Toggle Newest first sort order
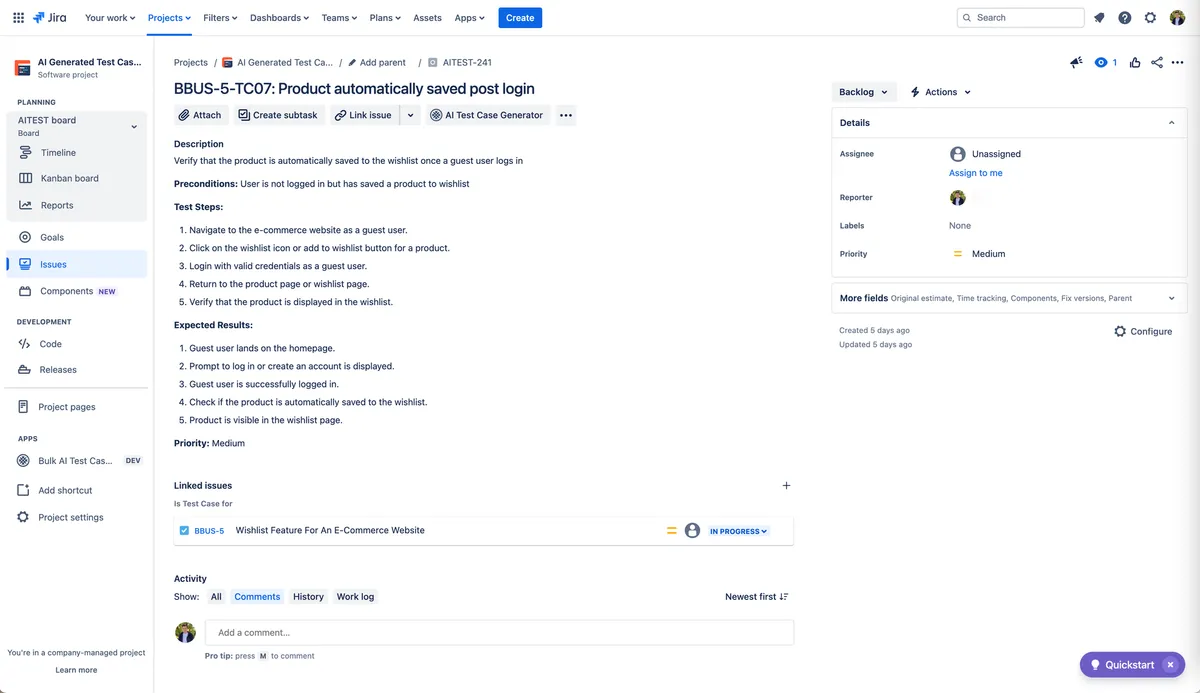The width and height of the screenshot is (1200, 693). tap(757, 597)
